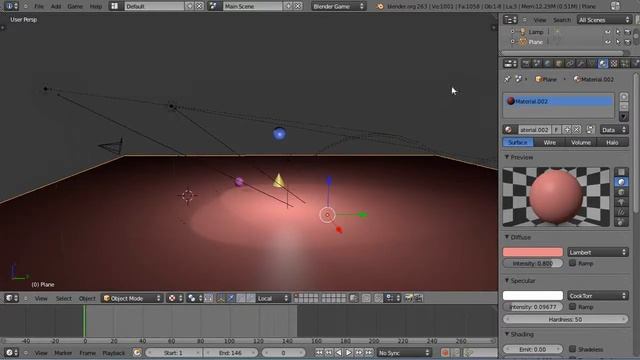The width and height of the screenshot is (640, 360).
Task: Open the All Scenes display dropdown
Action: [x=604, y=20]
